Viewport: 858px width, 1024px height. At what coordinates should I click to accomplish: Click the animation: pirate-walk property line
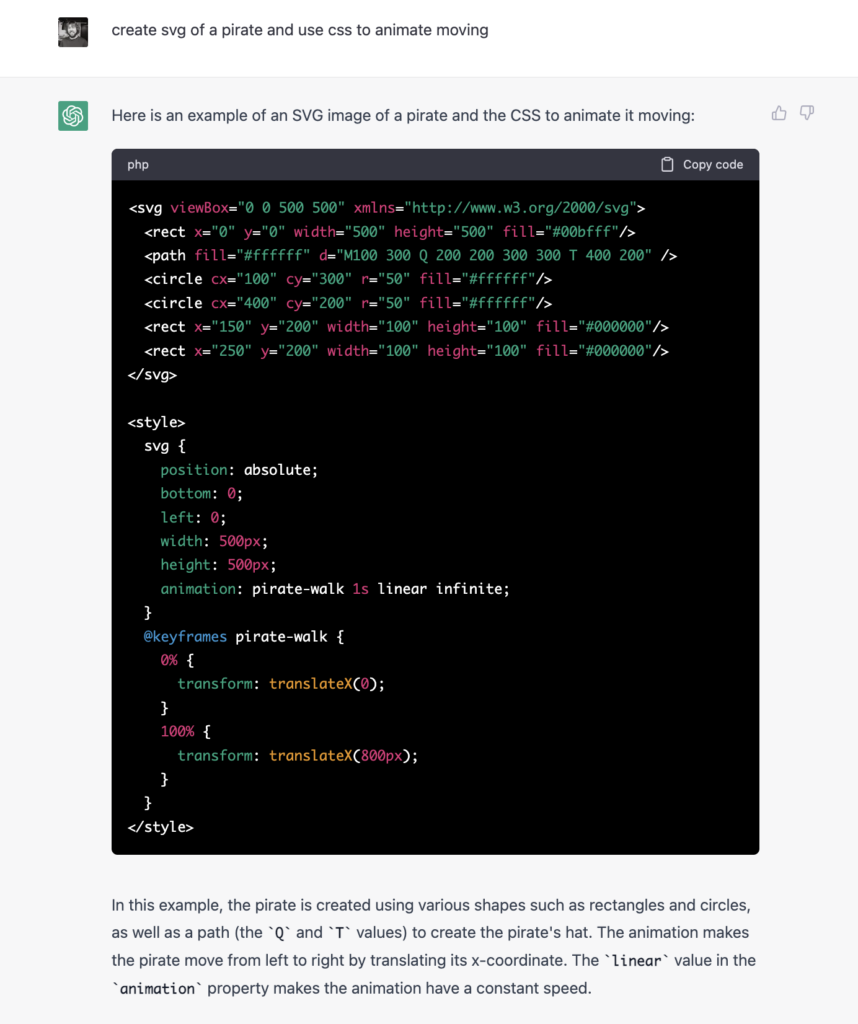(335, 589)
